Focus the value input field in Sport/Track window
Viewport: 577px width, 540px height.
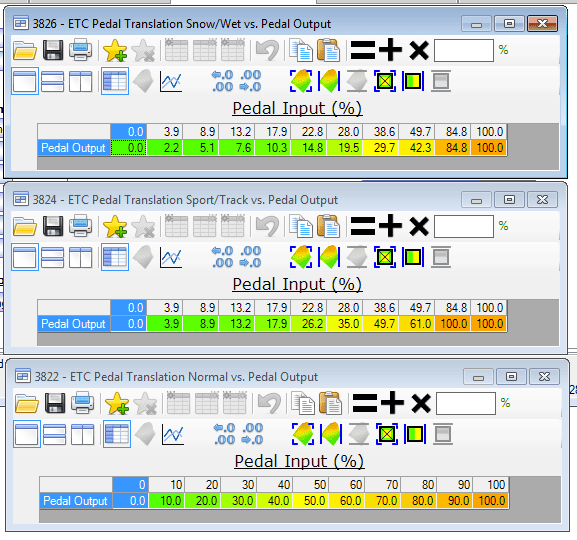coord(464,226)
